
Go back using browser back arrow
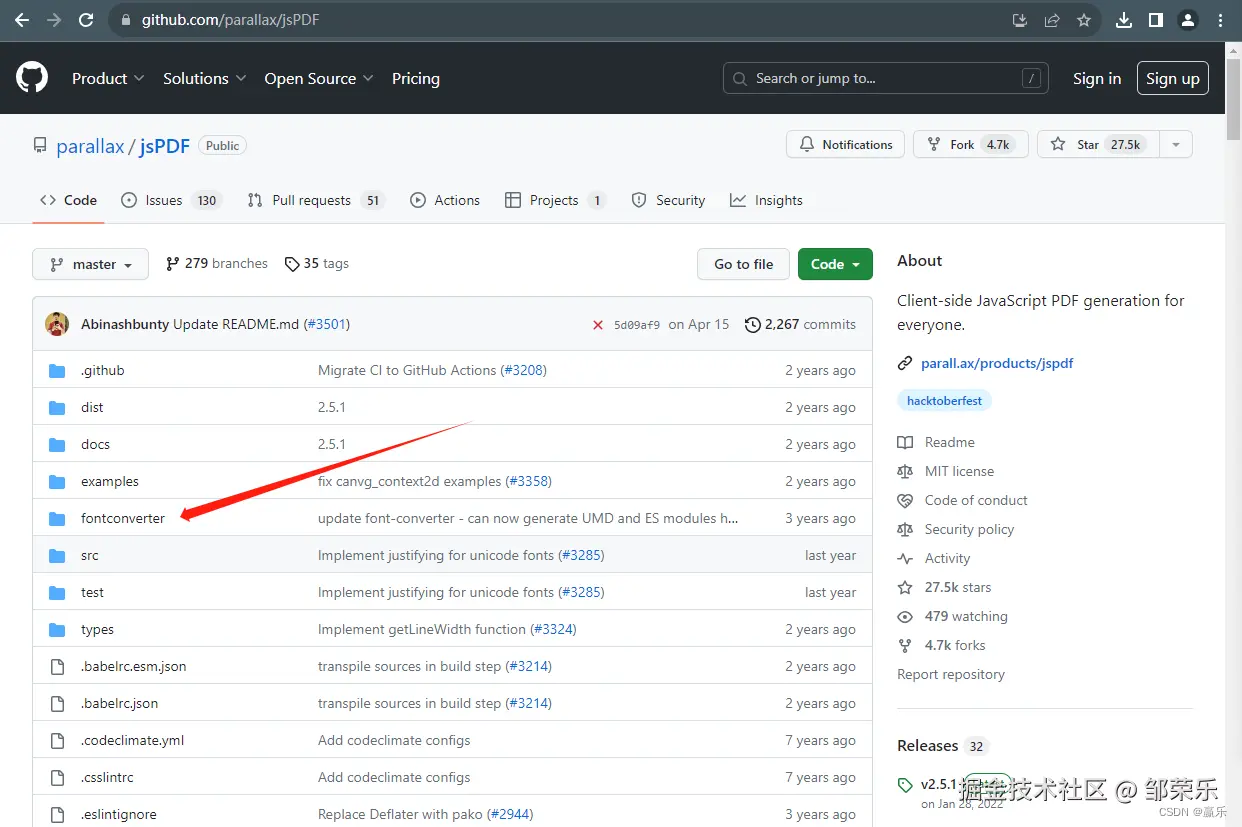coord(22,20)
